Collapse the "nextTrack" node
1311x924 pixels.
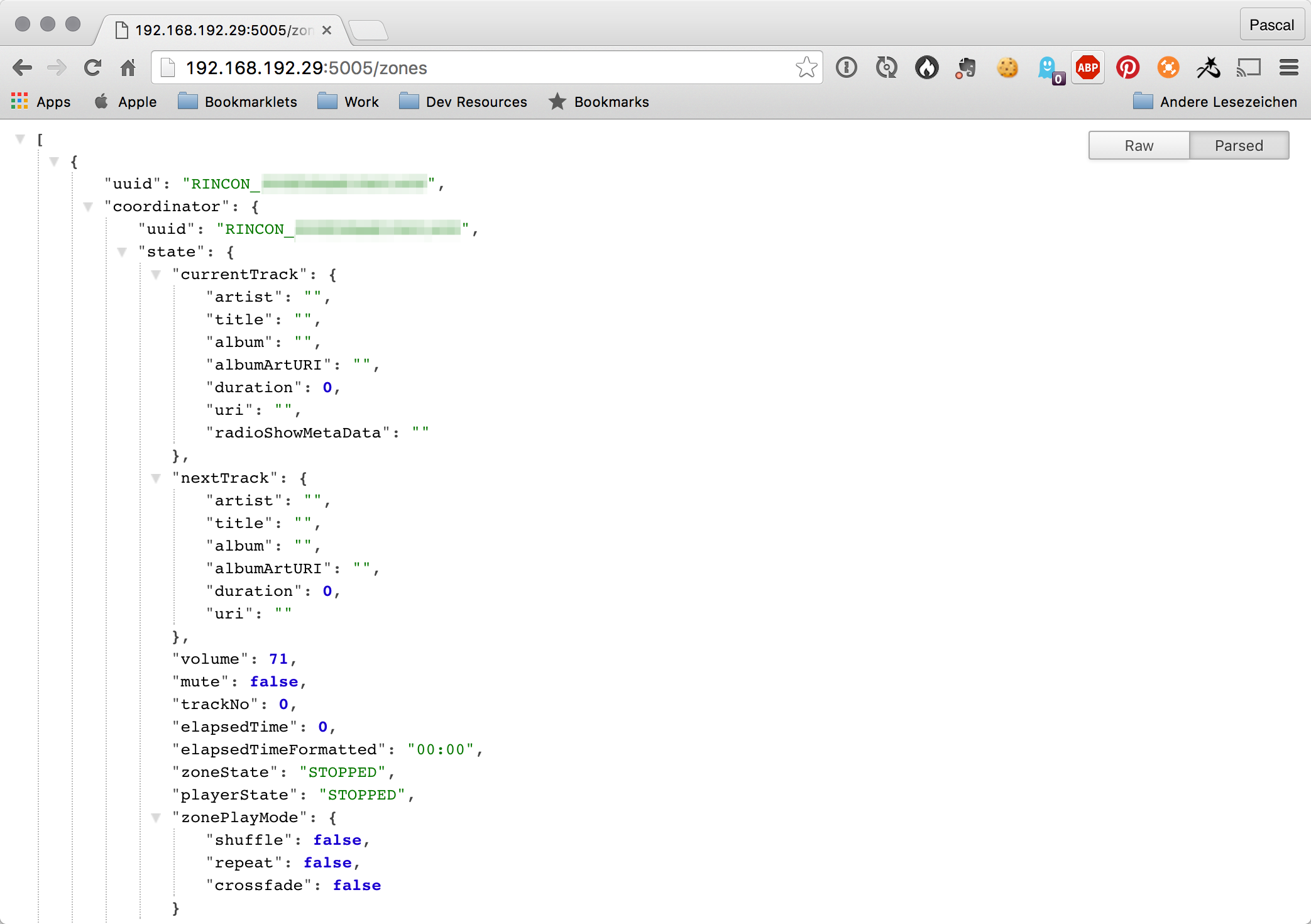click(x=156, y=478)
